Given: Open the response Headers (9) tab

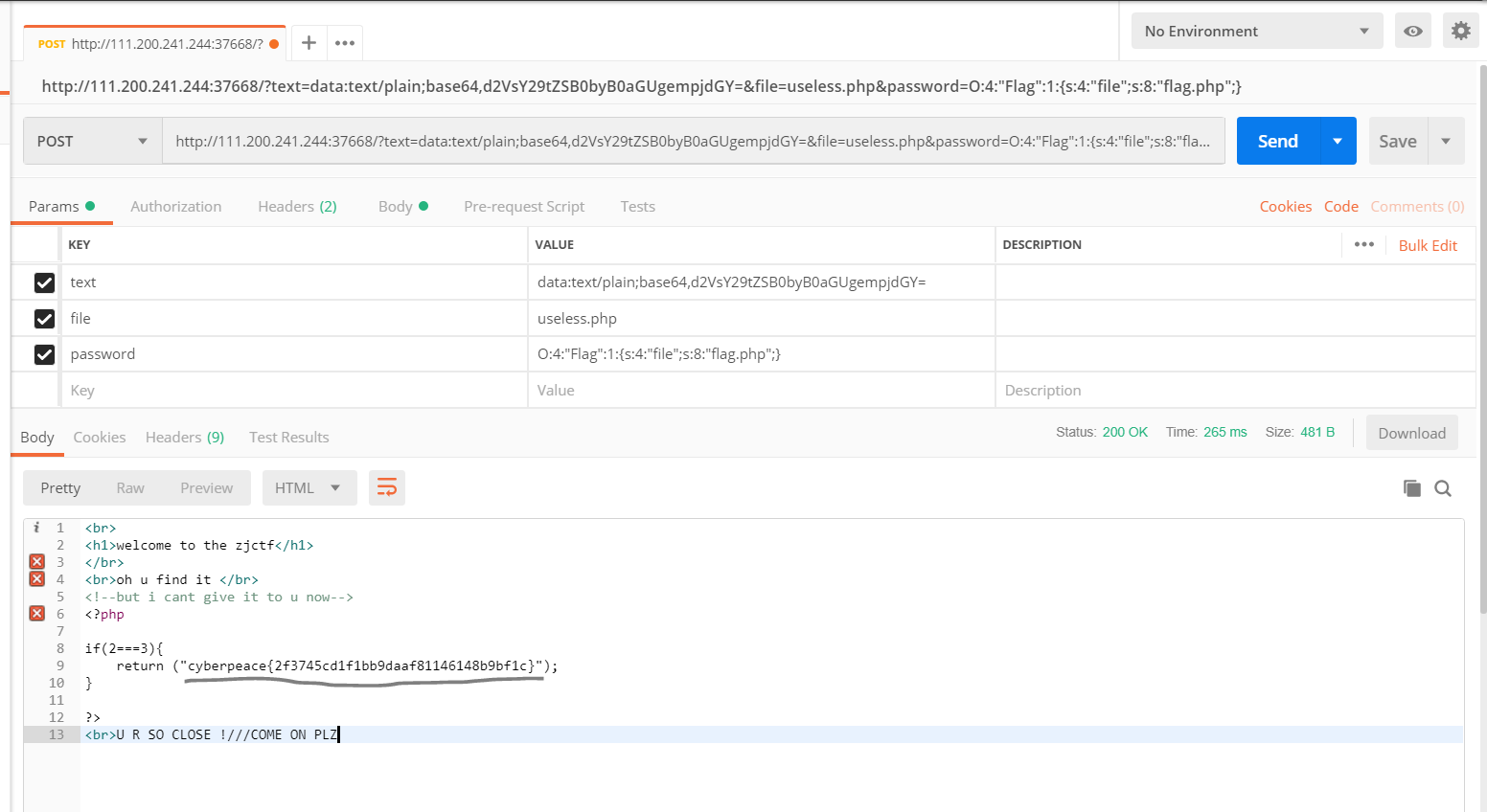Looking at the screenshot, I should (x=185, y=437).
